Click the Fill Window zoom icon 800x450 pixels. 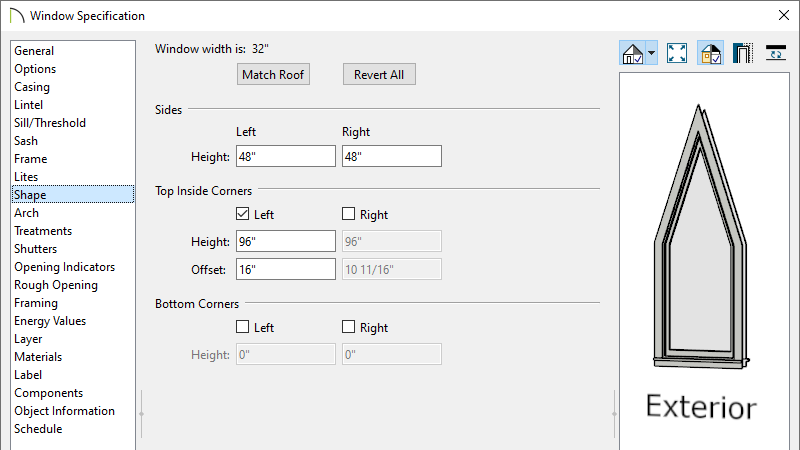677,53
